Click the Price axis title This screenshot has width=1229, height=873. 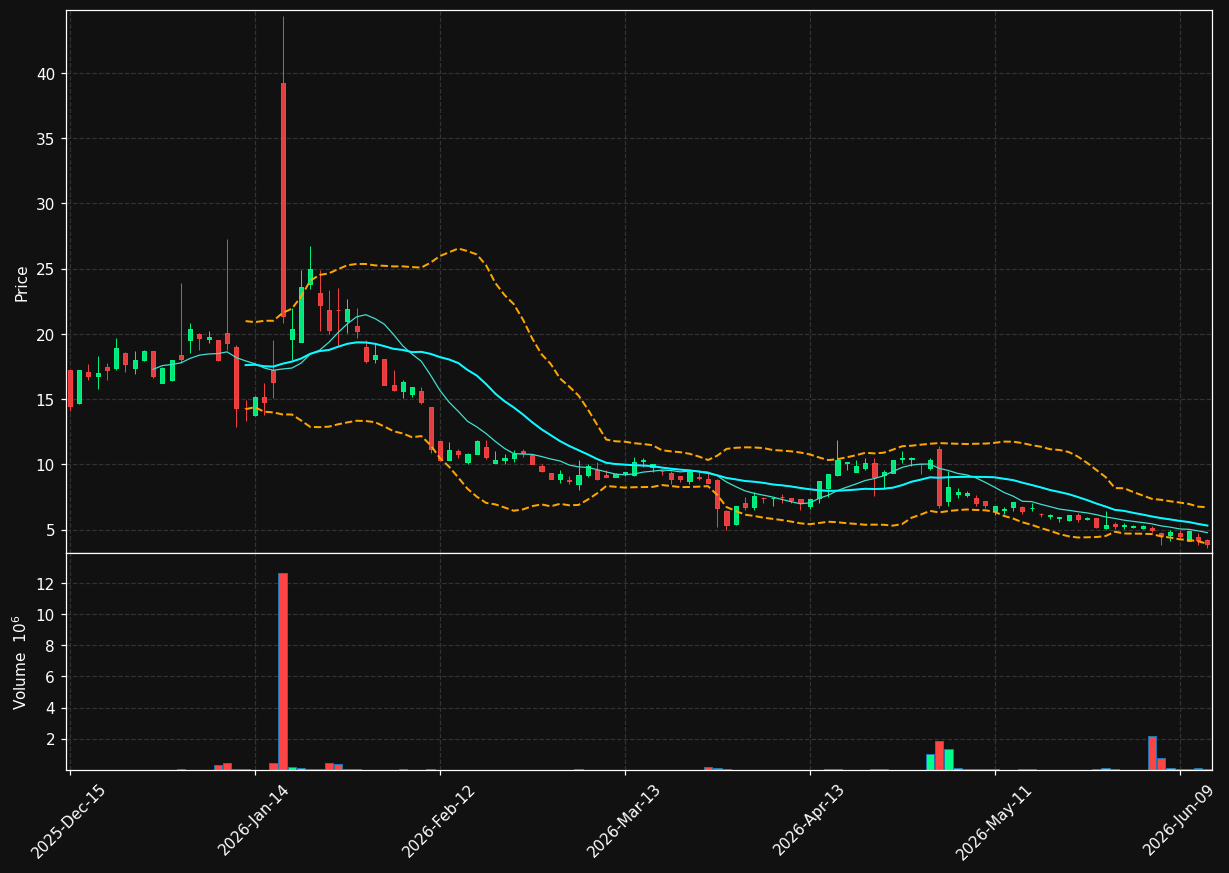(x=22, y=283)
